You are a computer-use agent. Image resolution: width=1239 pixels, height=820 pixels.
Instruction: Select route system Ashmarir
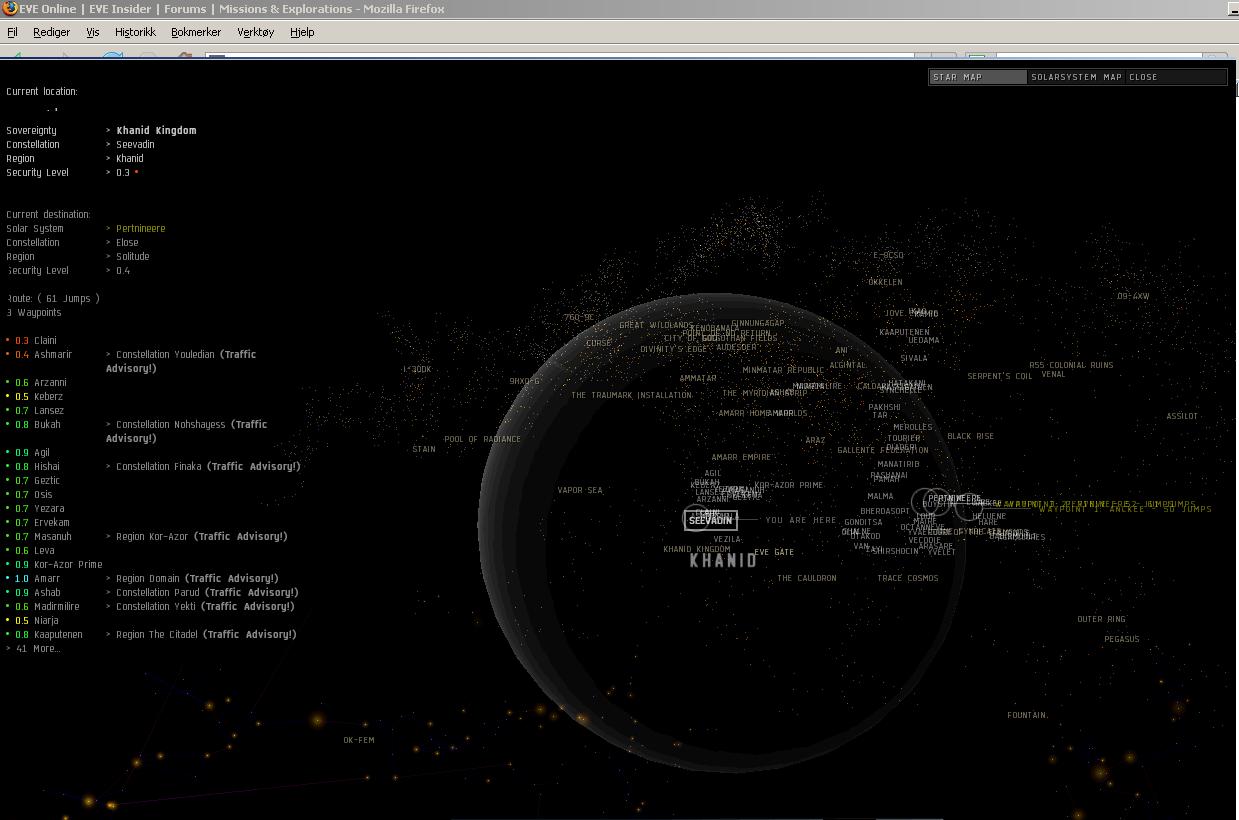53,354
